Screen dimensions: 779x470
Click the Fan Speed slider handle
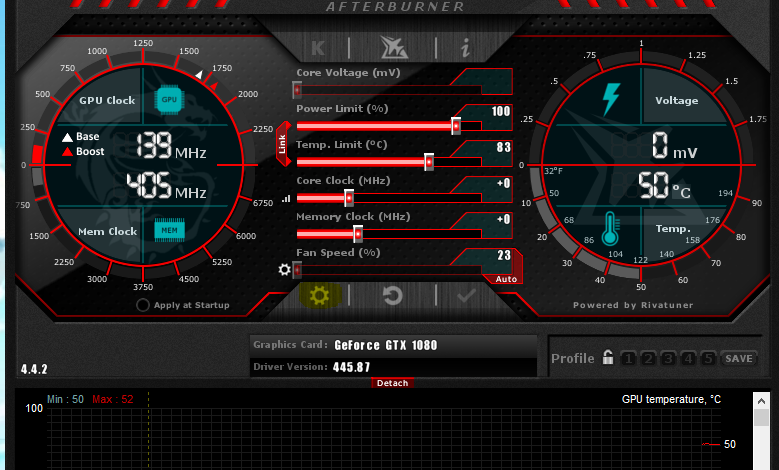[297, 270]
